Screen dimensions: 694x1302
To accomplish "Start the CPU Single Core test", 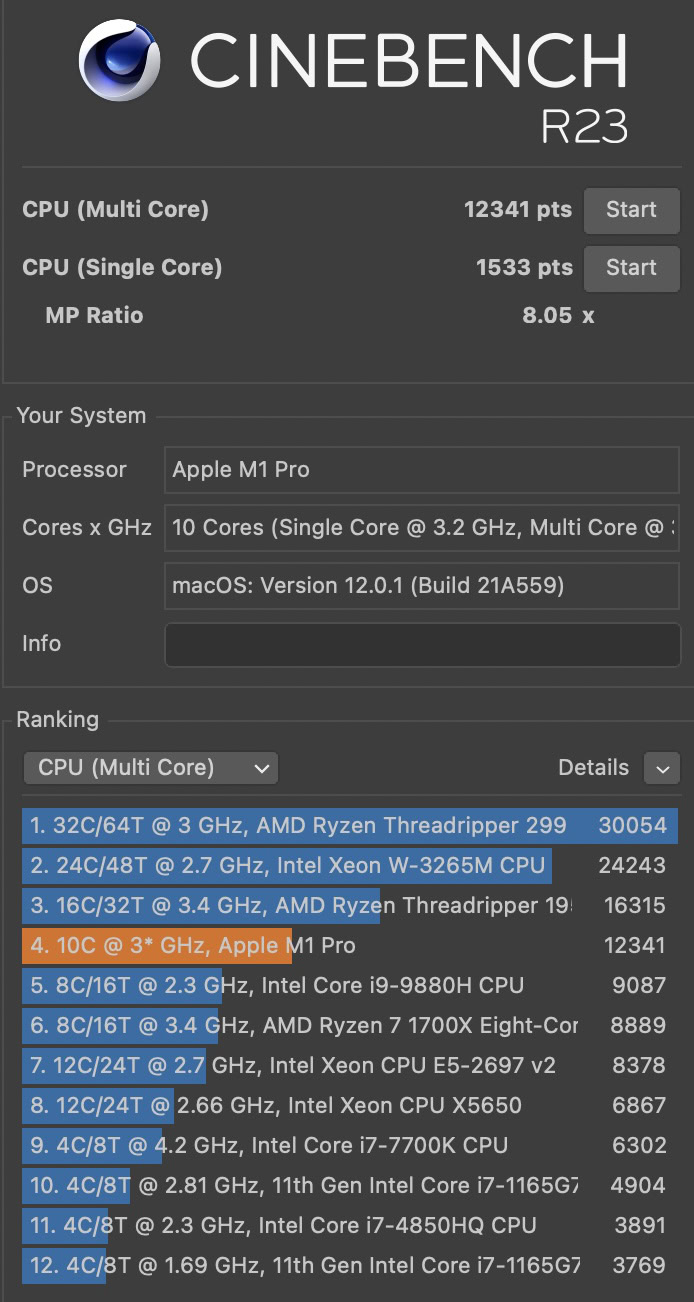I will [x=631, y=268].
